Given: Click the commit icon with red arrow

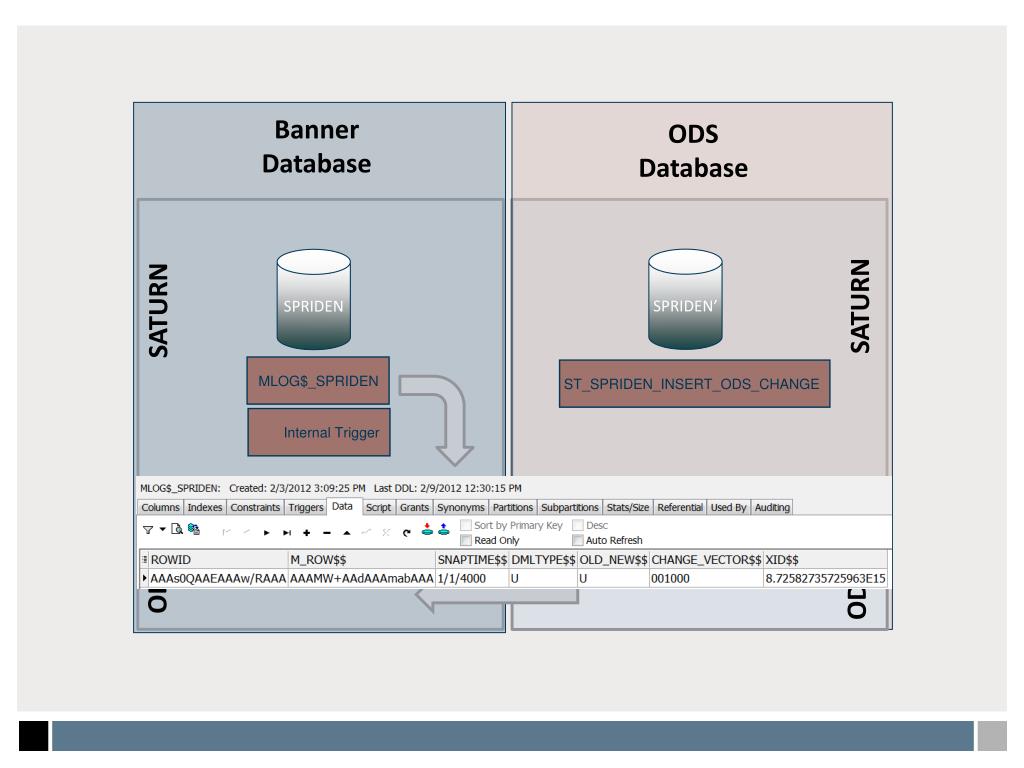Looking at the screenshot, I should pyautogui.click(x=427, y=530).
